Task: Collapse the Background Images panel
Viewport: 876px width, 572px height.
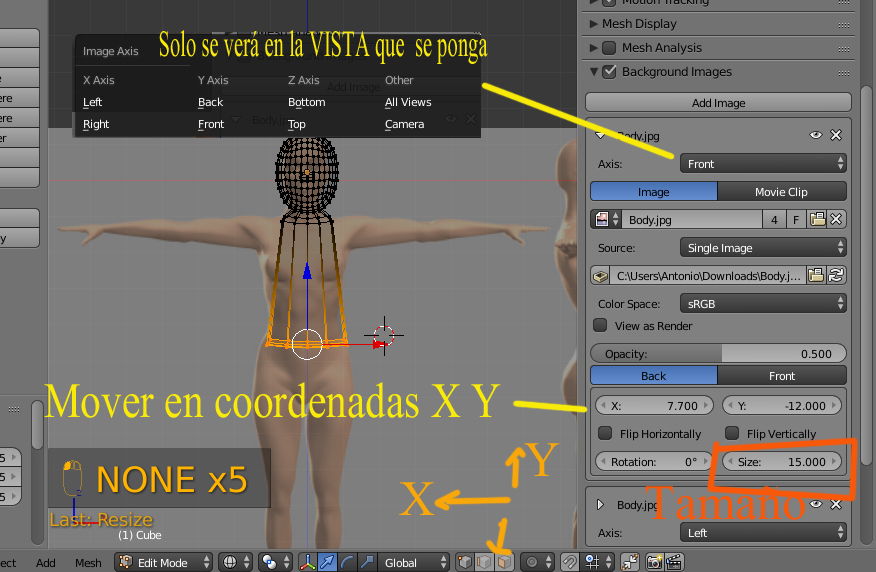Action: [x=594, y=72]
